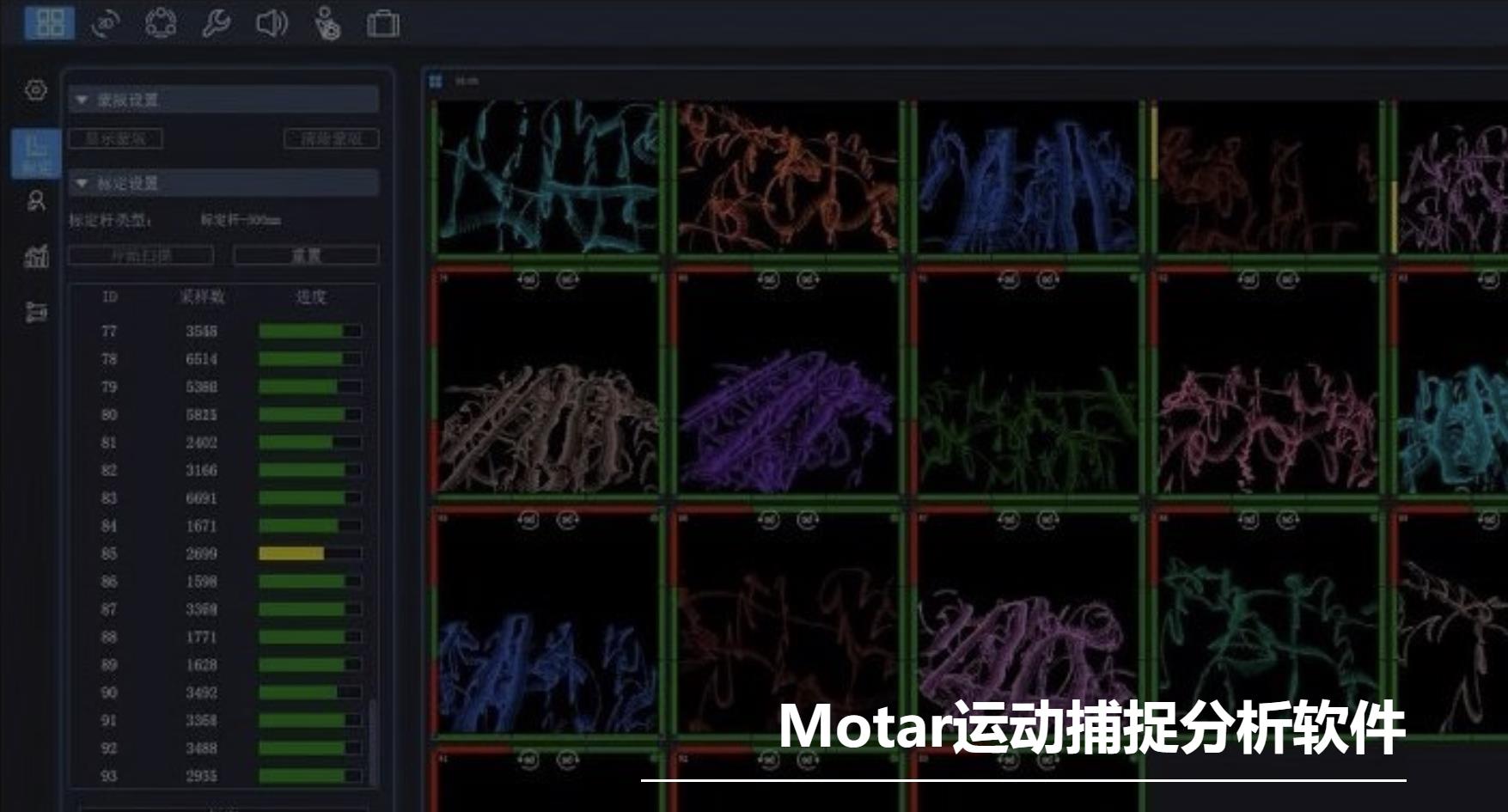
Task: Click the 采样数 column header
Action: point(202,297)
